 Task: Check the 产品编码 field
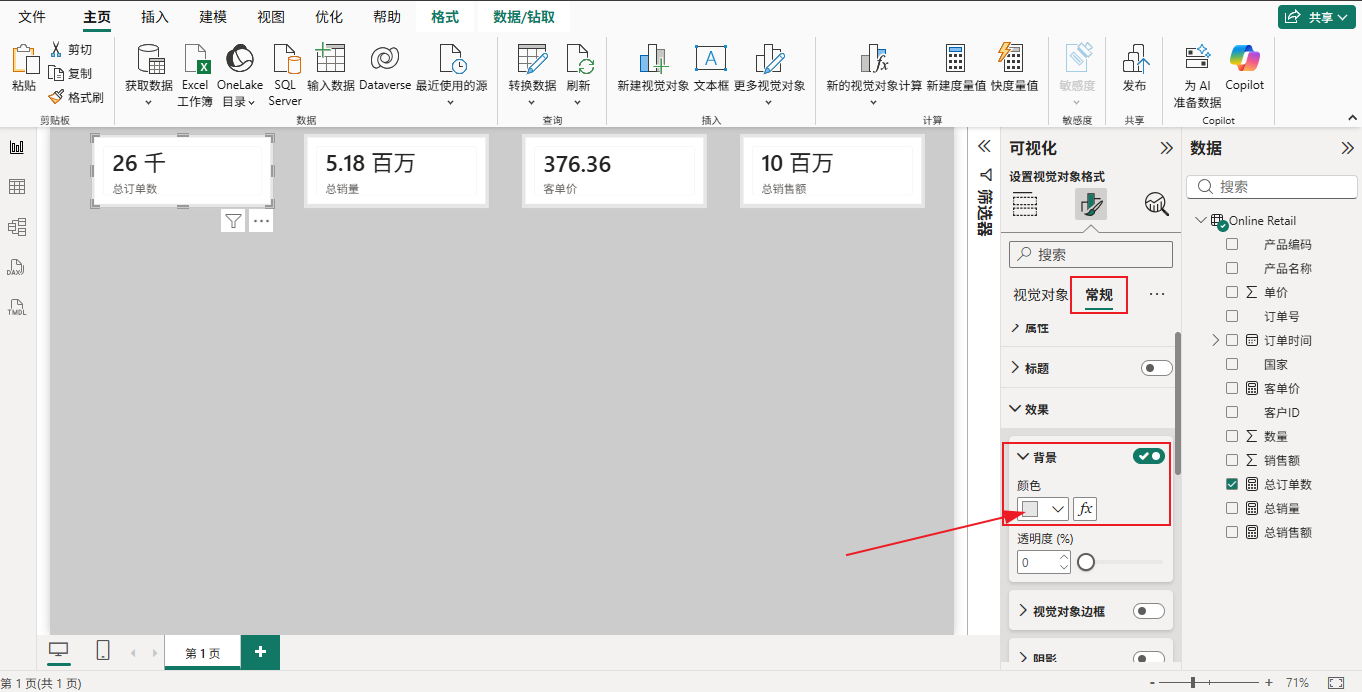click(x=1232, y=244)
